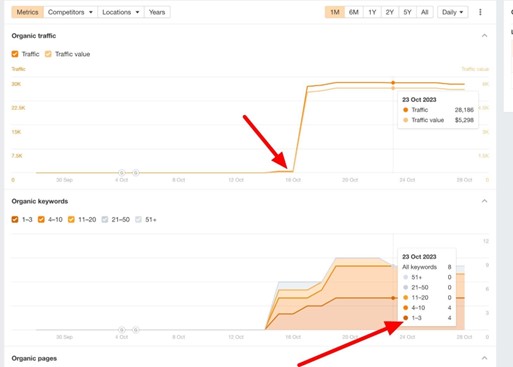Select the All time range
Viewport: 513px width, 367px height.
(x=425, y=12)
